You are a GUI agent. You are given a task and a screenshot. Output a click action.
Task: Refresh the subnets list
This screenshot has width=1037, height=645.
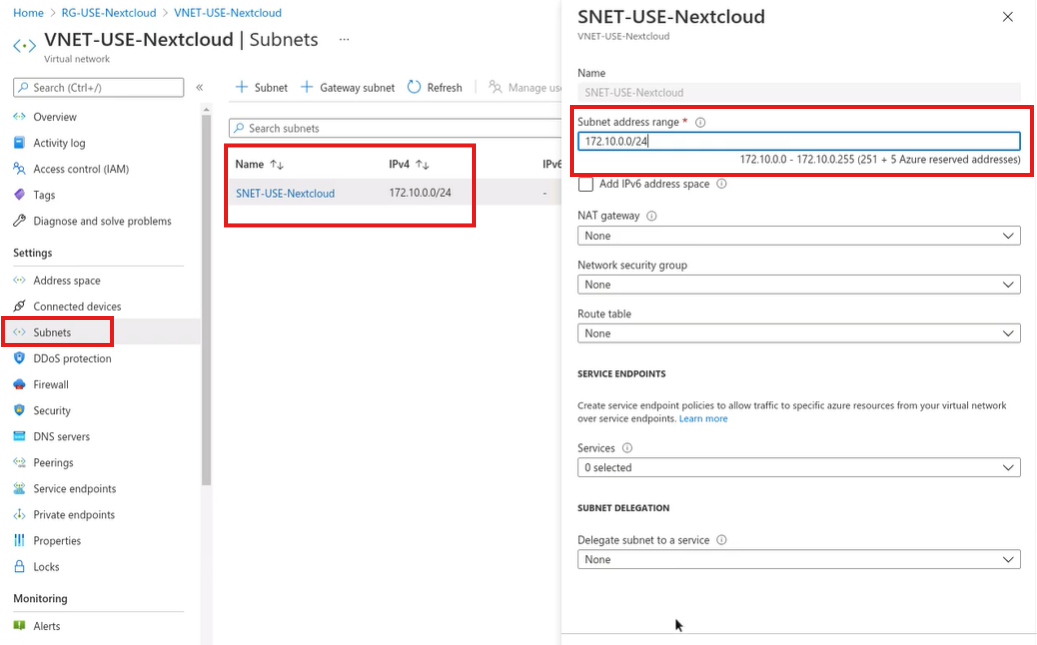[x=435, y=87]
